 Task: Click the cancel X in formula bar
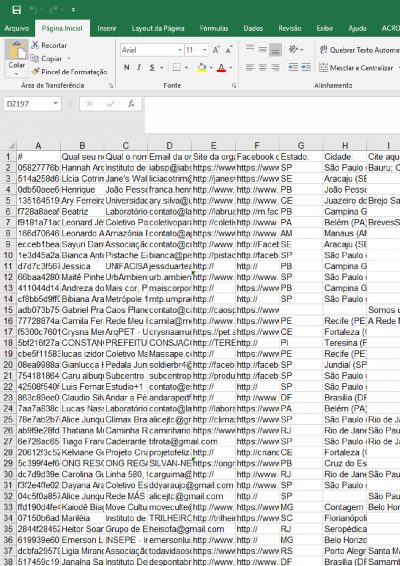tap(90, 104)
